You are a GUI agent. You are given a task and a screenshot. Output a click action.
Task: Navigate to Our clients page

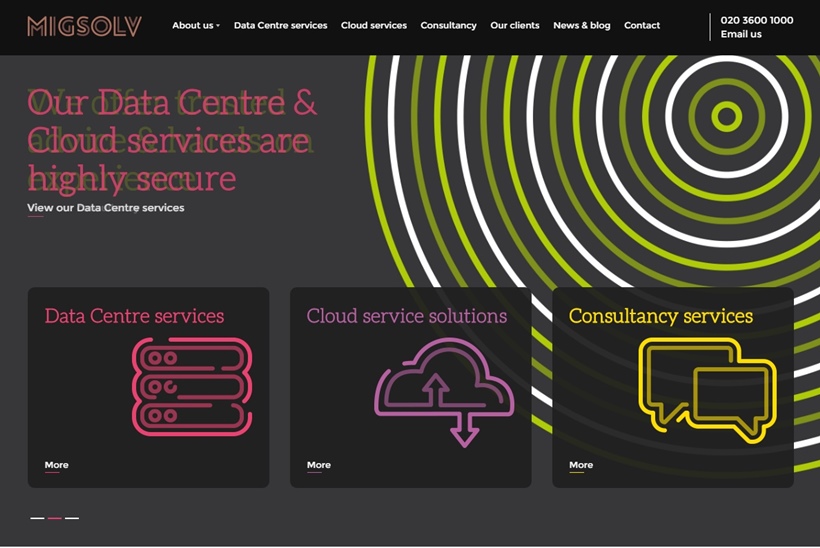click(x=514, y=25)
